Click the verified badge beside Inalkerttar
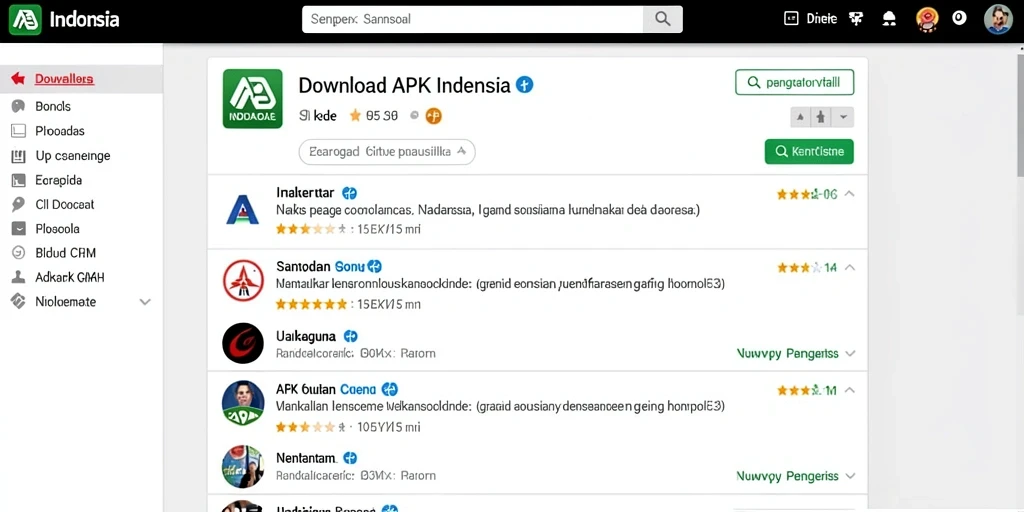The height and width of the screenshot is (512, 1024). [350, 193]
